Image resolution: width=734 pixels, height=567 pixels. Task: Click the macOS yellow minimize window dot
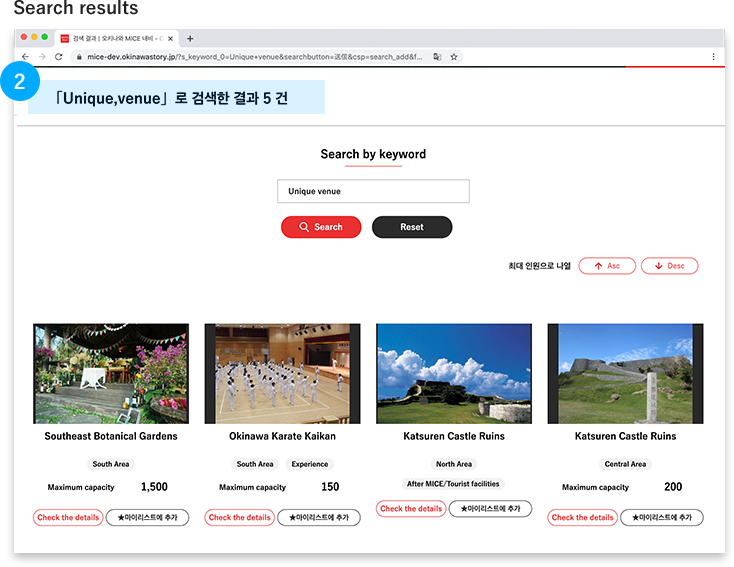tap(34, 37)
